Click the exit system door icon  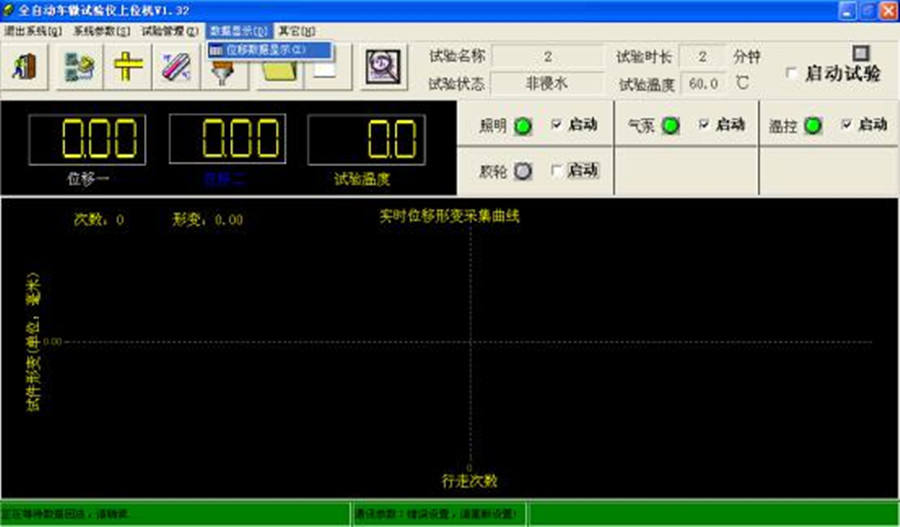pyautogui.click(x=24, y=67)
